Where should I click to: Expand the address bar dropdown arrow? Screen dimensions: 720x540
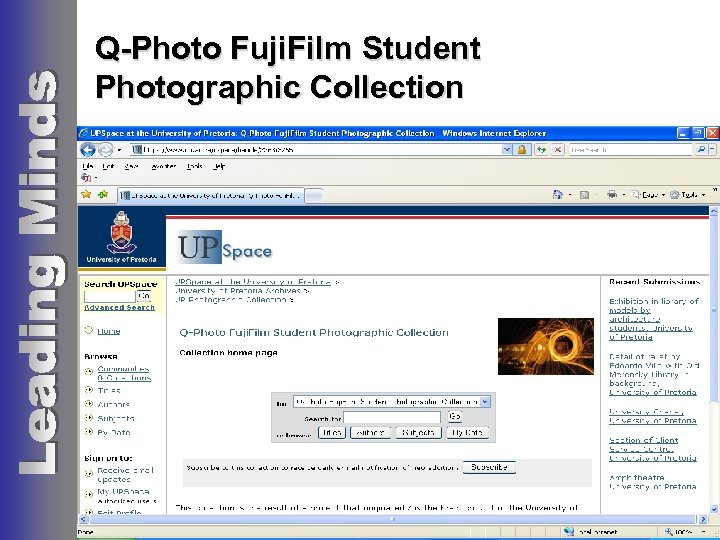[x=507, y=150]
